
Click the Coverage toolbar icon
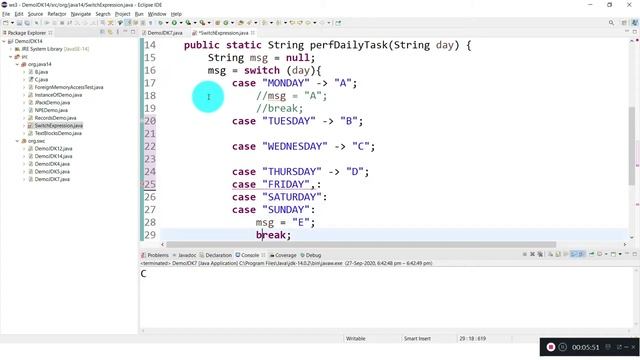[188, 23]
